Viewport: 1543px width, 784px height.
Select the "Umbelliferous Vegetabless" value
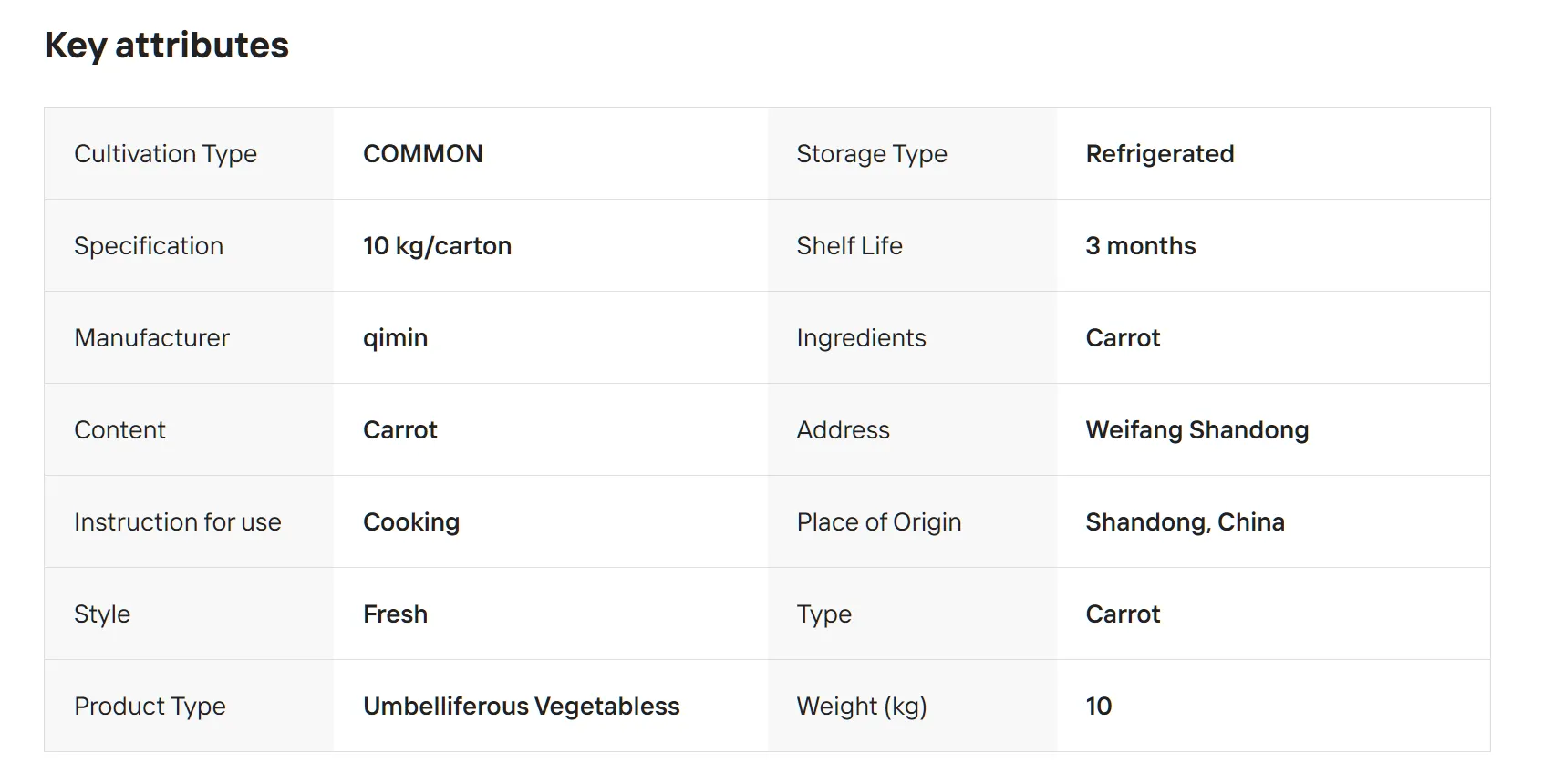click(521, 707)
